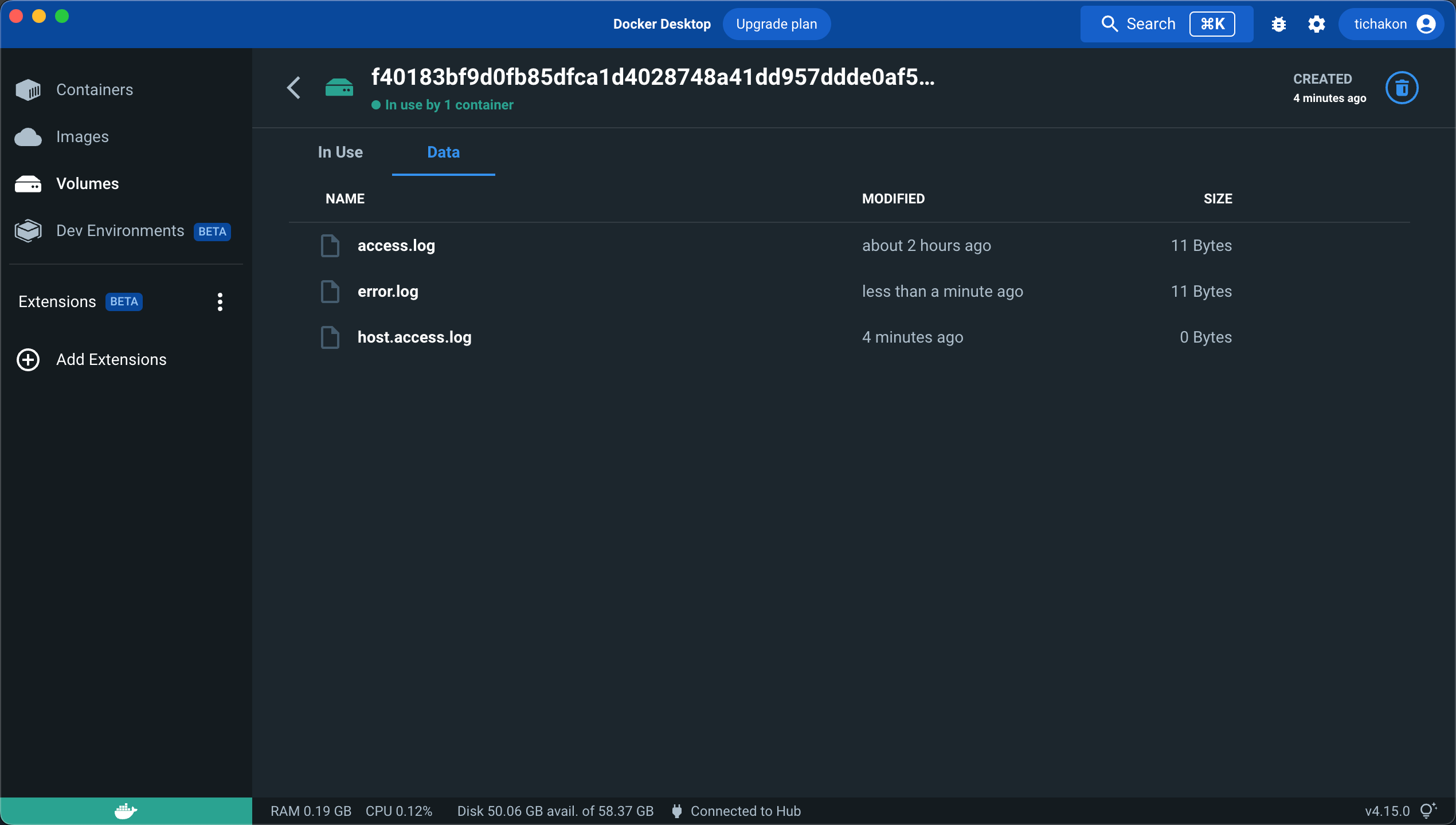Image resolution: width=1456 pixels, height=825 pixels.
Task: Click the green maximize button
Action: coord(62,16)
